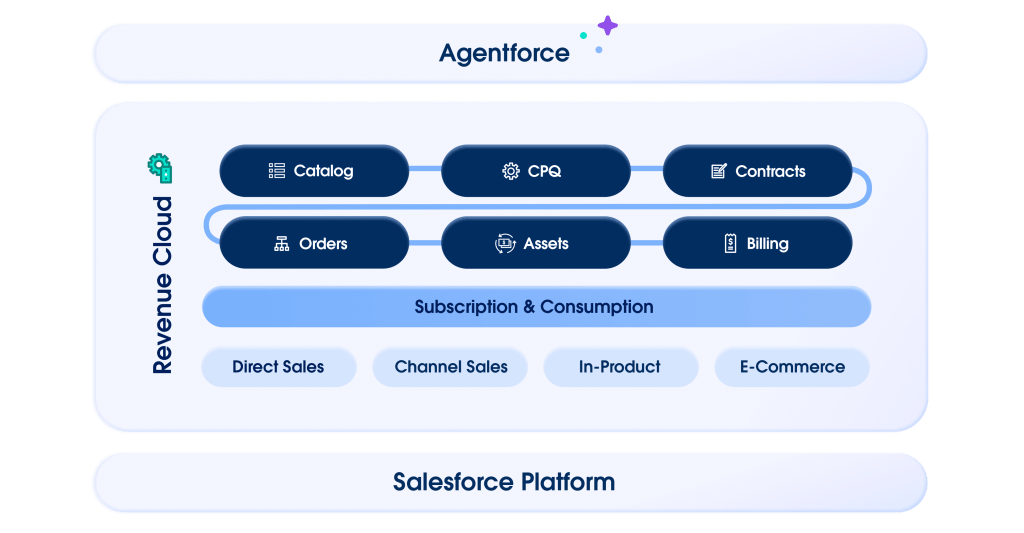
Task: Click the vertical Revenue Cloud label
Action: [x=162, y=285]
